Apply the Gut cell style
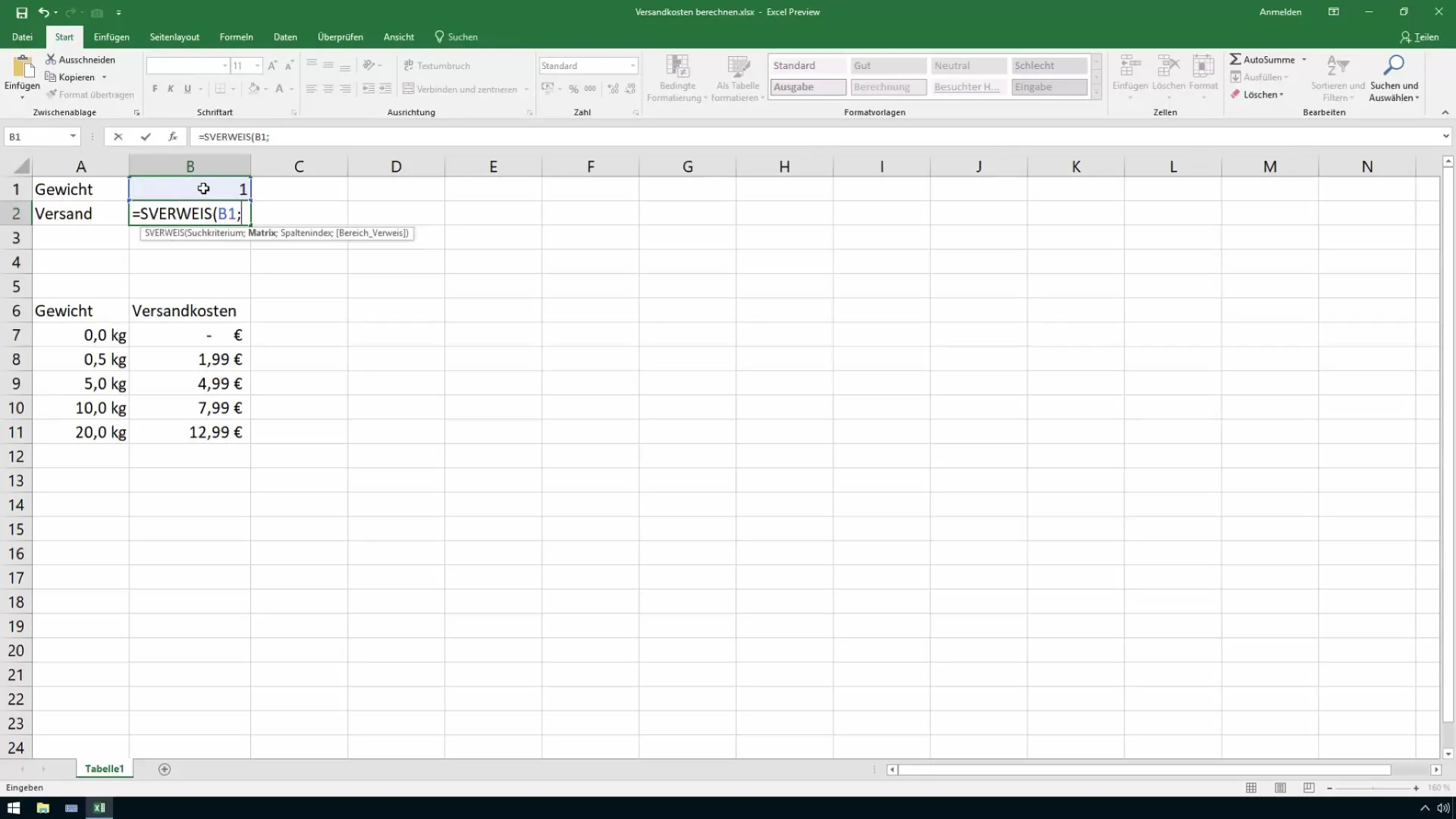Image resolution: width=1456 pixels, height=819 pixels. pyautogui.click(x=888, y=66)
